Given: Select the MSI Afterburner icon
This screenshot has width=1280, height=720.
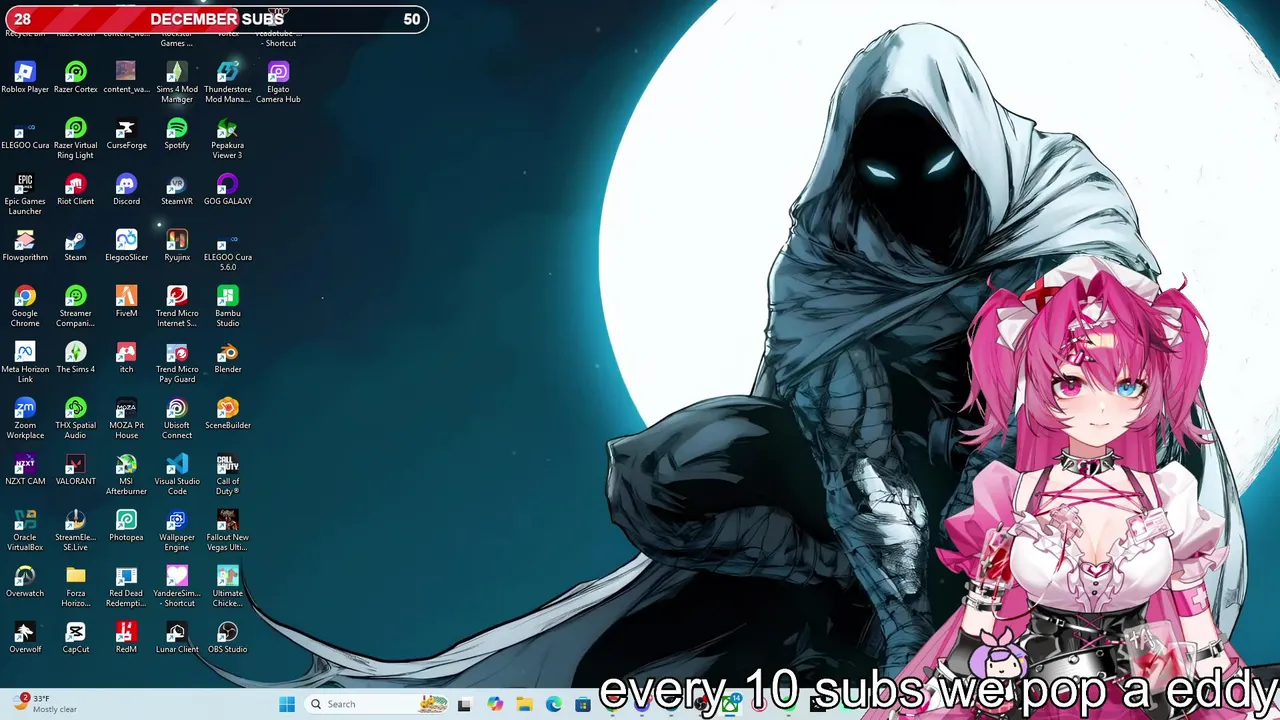Looking at the screenshot, I should (126, 474).
